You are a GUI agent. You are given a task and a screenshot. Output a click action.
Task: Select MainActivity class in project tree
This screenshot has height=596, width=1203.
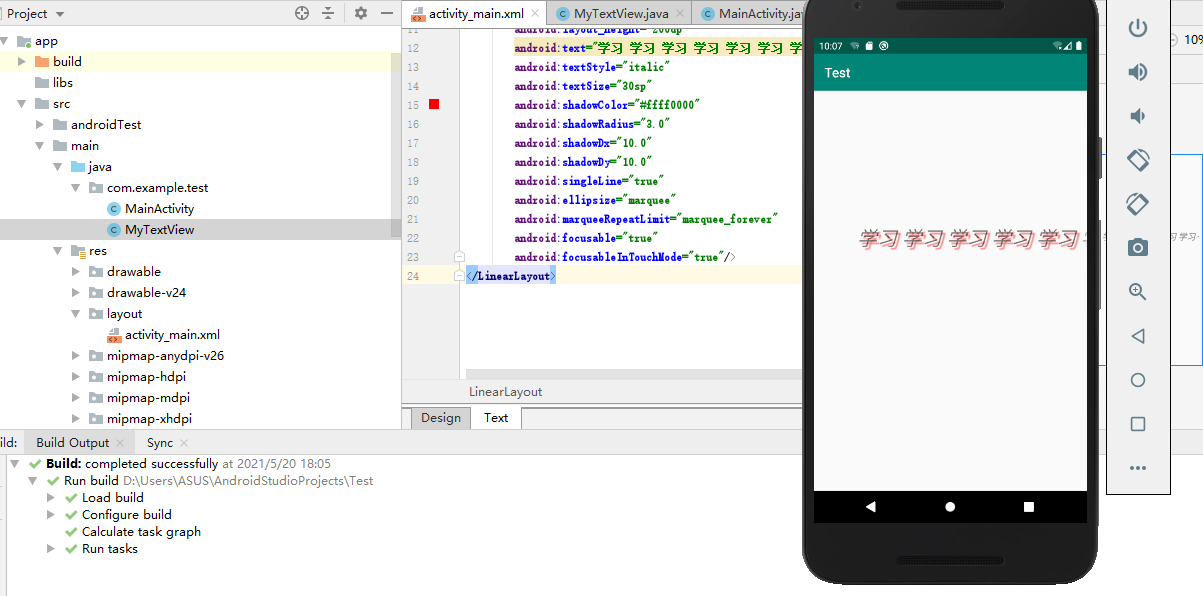[x=159, y=209]
